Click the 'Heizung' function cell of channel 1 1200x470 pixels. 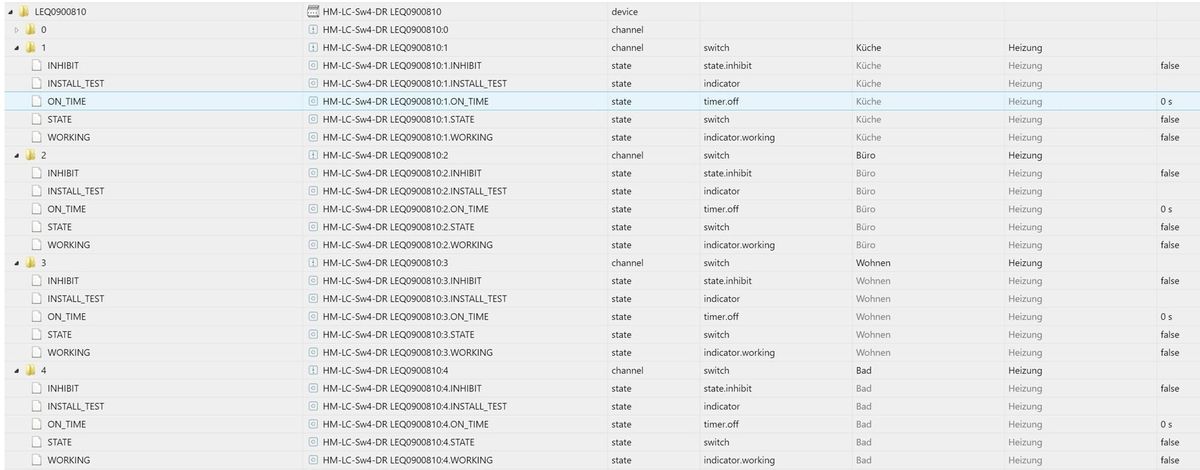1025,47
